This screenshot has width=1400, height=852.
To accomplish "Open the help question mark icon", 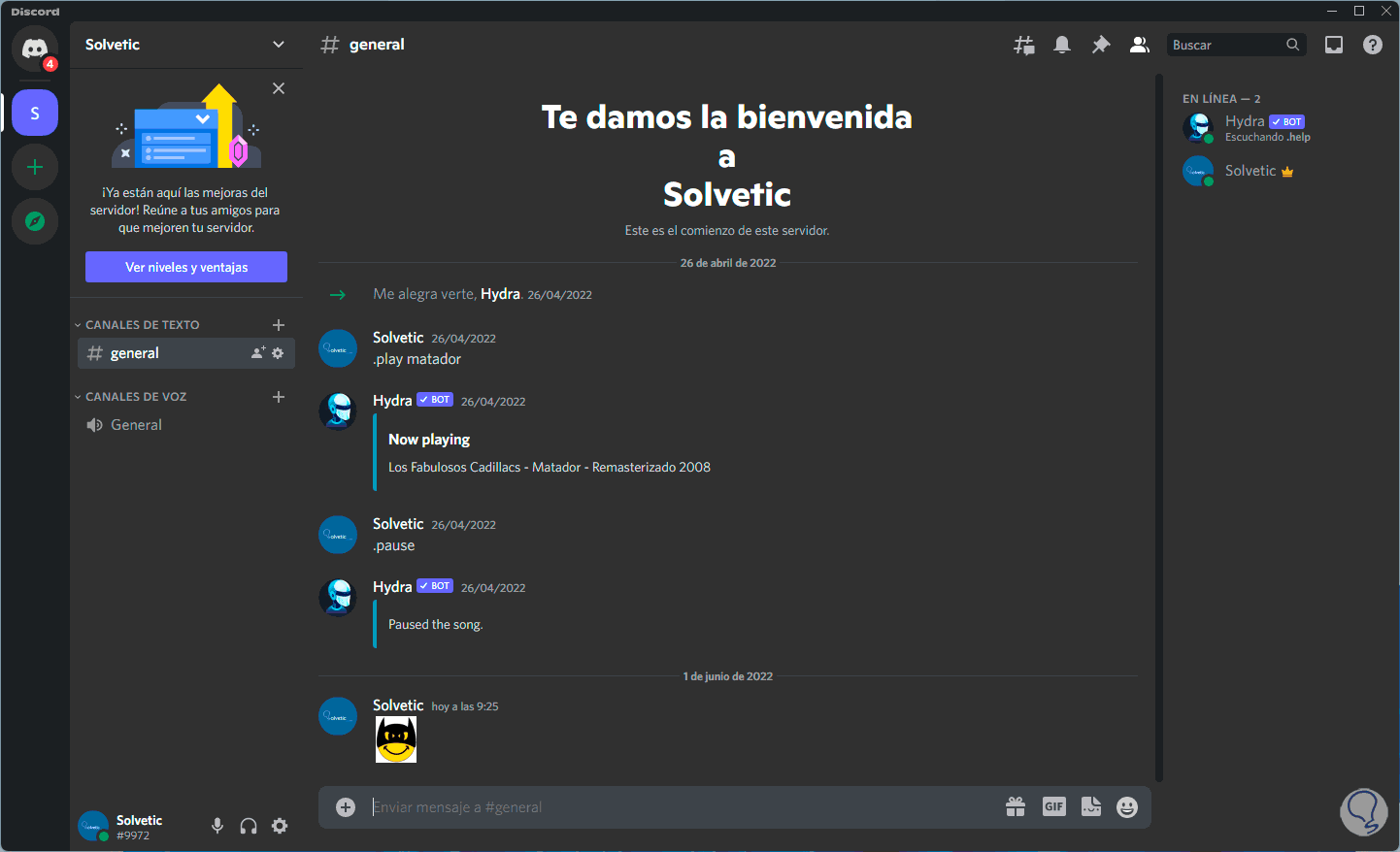I will click(x=1373, y=45).
